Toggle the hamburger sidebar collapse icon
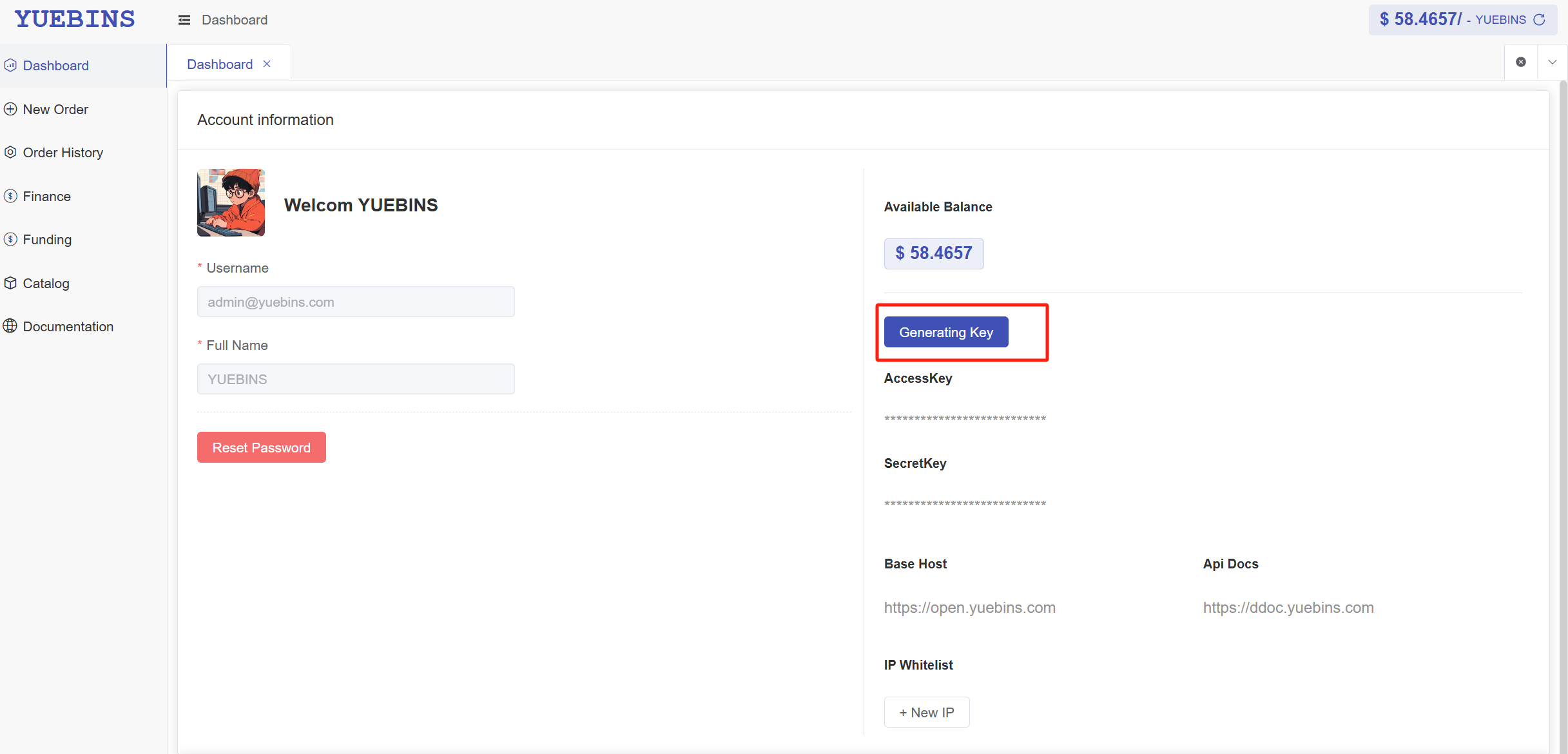The width and height of the screenshot is (1568, 754). (x=184, y=20)
